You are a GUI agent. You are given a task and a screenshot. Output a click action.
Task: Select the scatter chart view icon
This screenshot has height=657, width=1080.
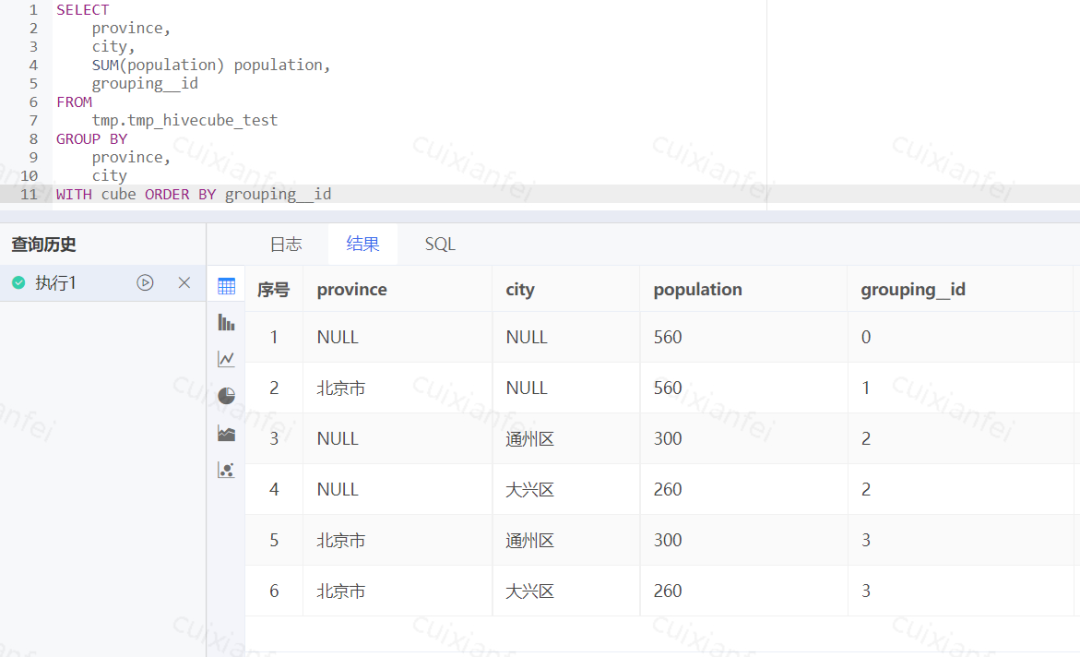(x=226, y=469)
